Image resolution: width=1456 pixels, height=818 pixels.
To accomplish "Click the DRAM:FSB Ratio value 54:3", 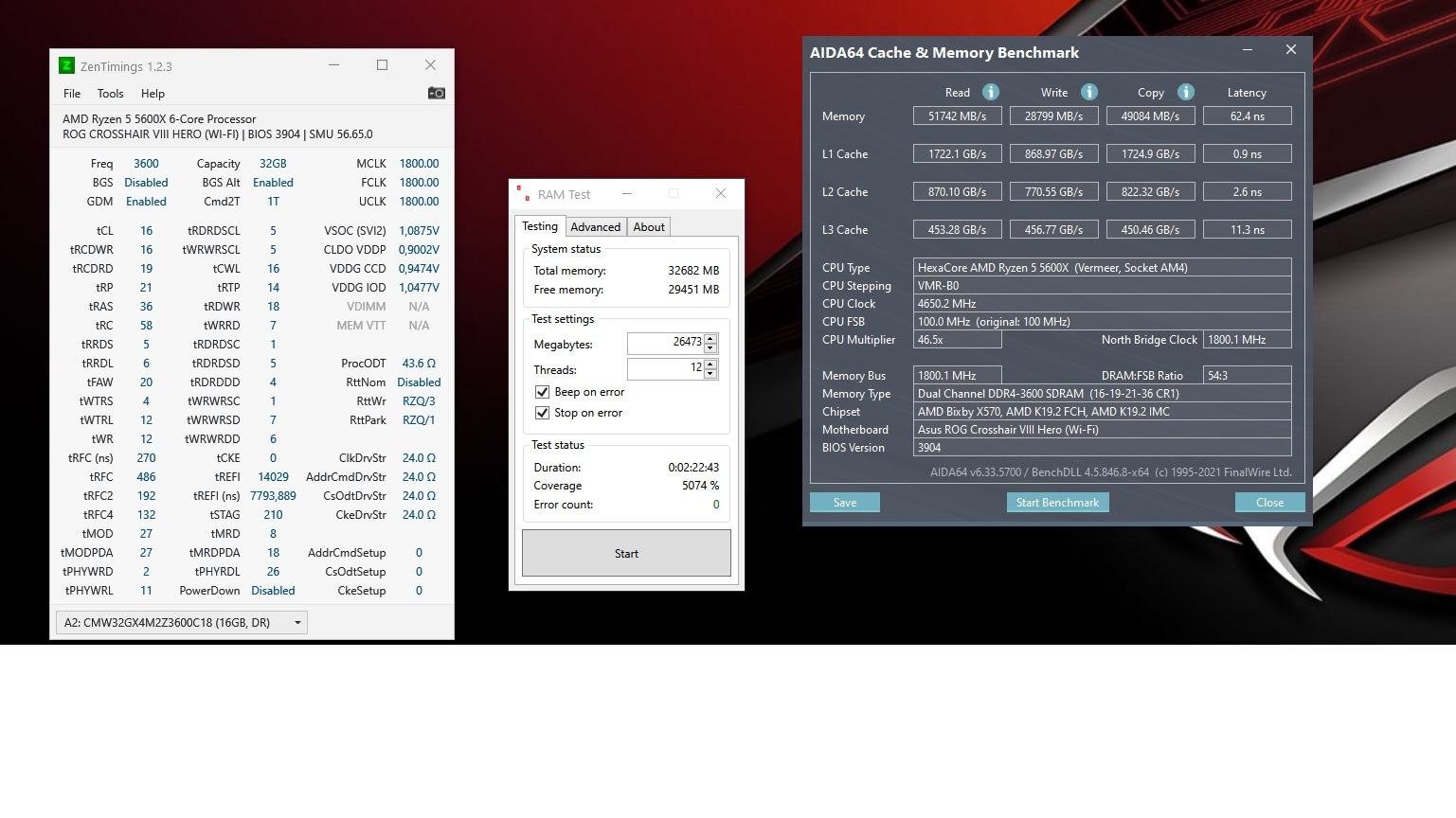I will click(1247, 375).
